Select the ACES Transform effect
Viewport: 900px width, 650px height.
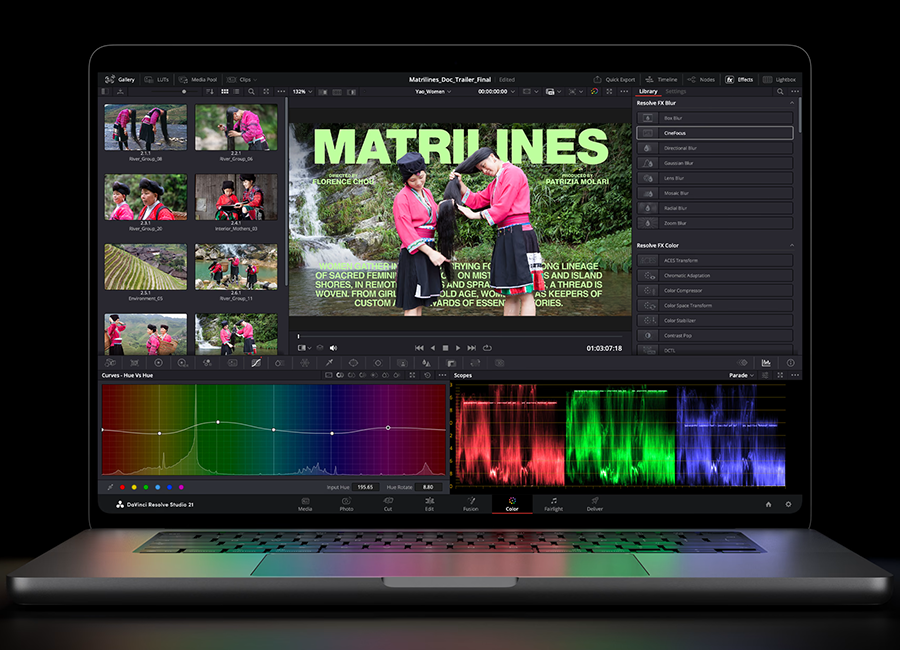click(x=715, y=260)
